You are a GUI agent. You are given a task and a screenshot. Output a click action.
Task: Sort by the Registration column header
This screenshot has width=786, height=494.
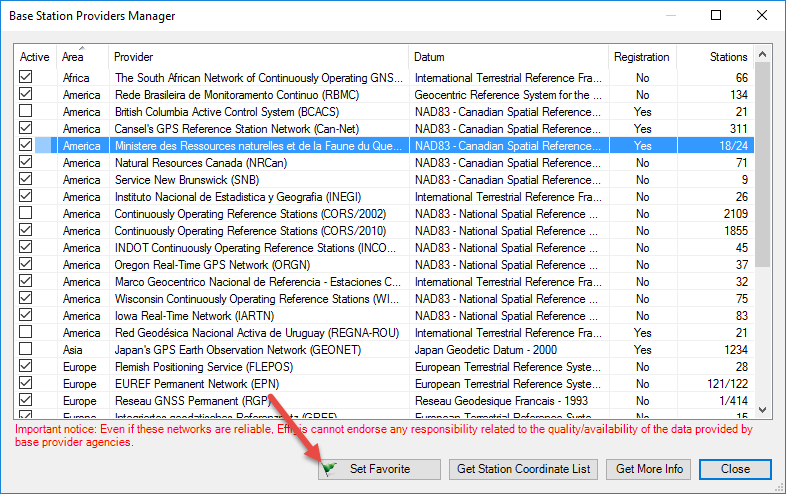642,57
